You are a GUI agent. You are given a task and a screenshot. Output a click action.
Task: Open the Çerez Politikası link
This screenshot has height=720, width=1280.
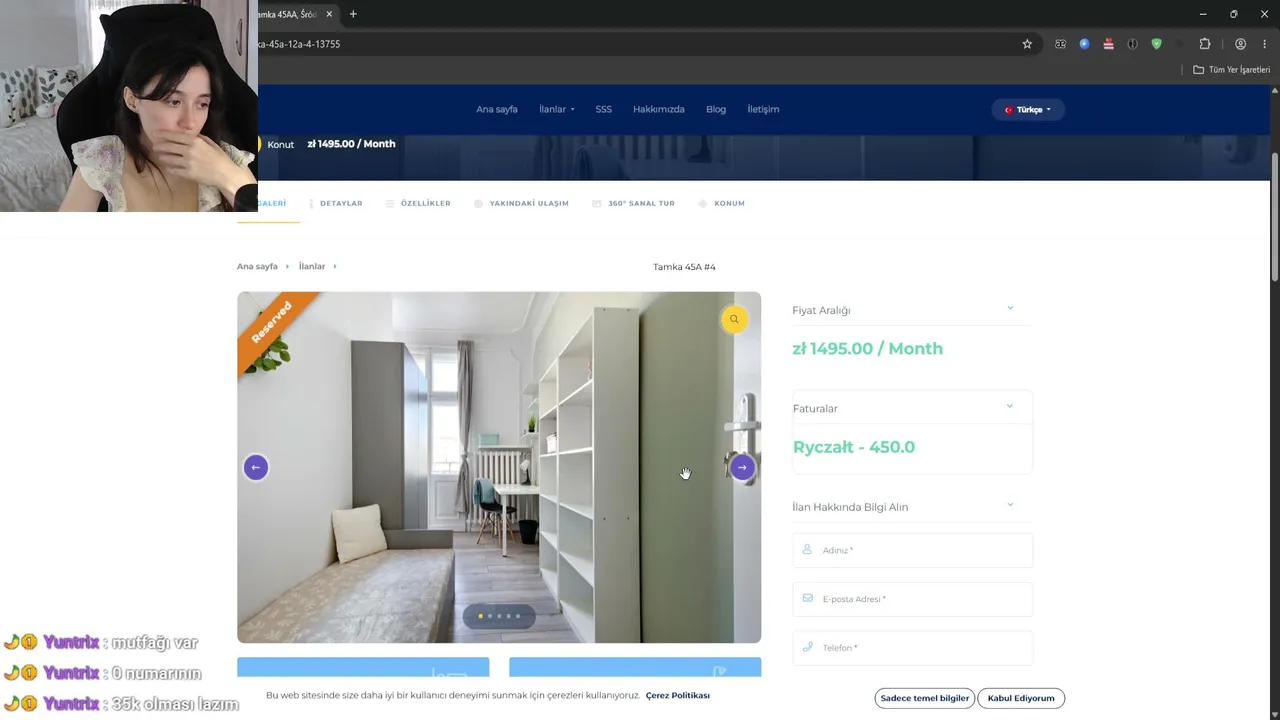point(678,696)
